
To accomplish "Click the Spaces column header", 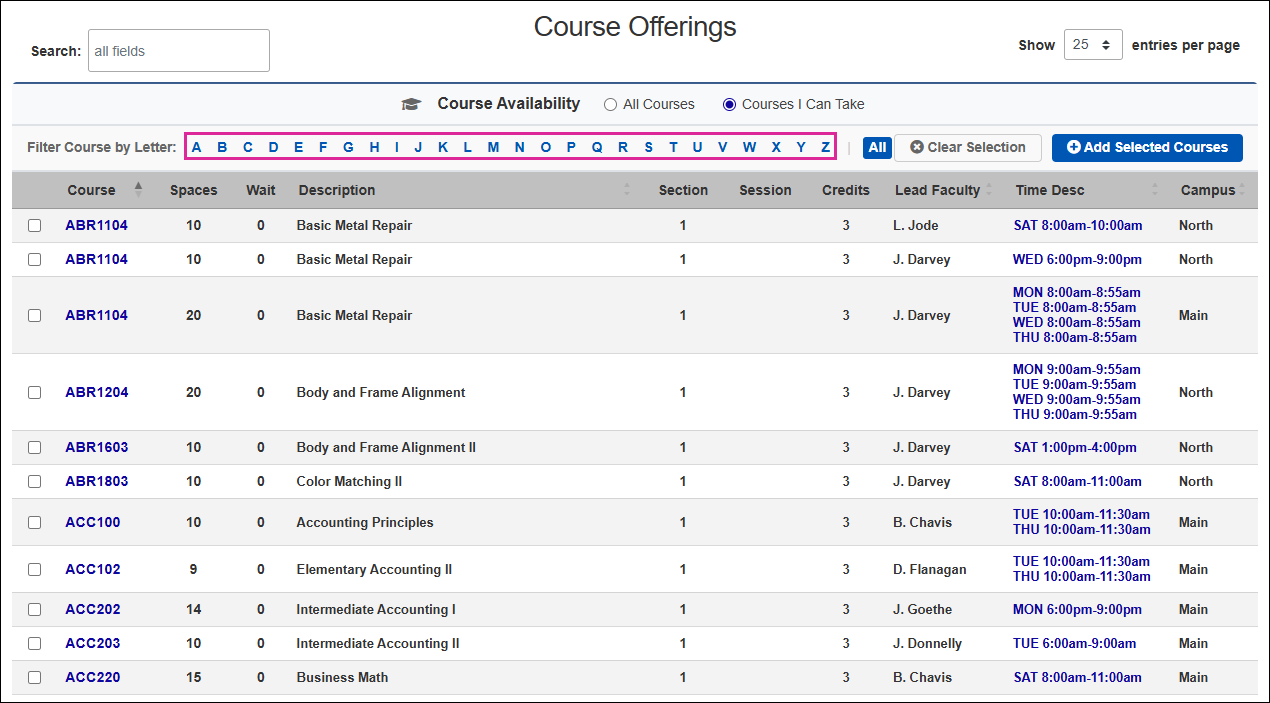I will point(194,190).
